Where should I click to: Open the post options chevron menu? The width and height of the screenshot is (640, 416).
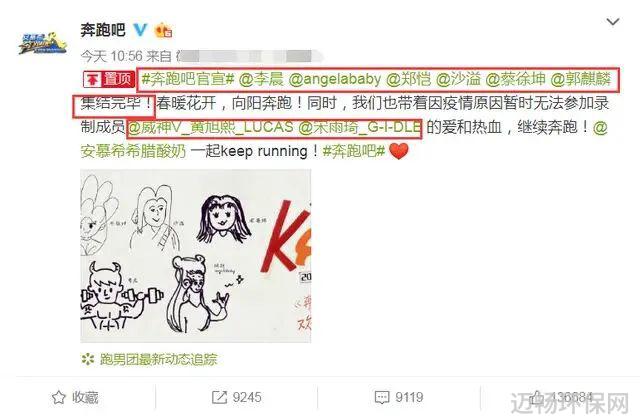(x=613, y=22)
